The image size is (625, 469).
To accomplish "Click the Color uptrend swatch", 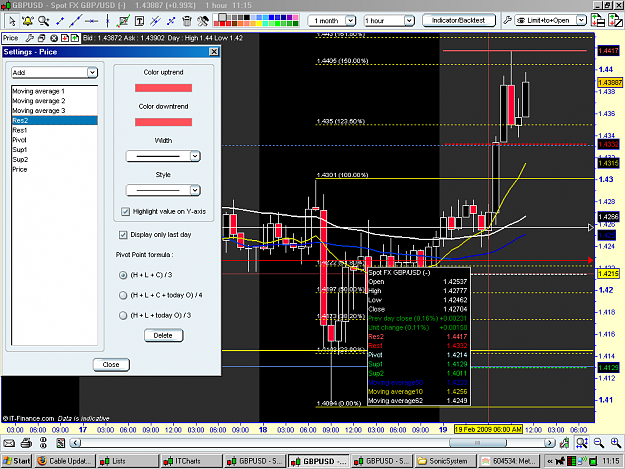I will (163, 88).
